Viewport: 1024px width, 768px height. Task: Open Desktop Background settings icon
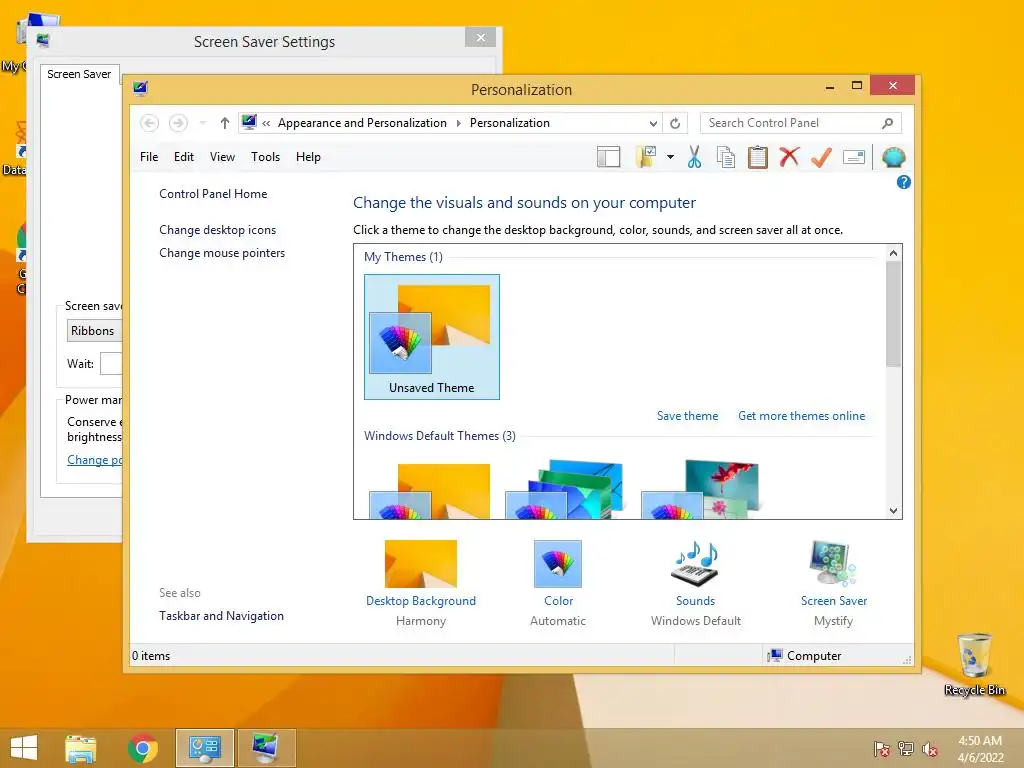pos(421,564)
